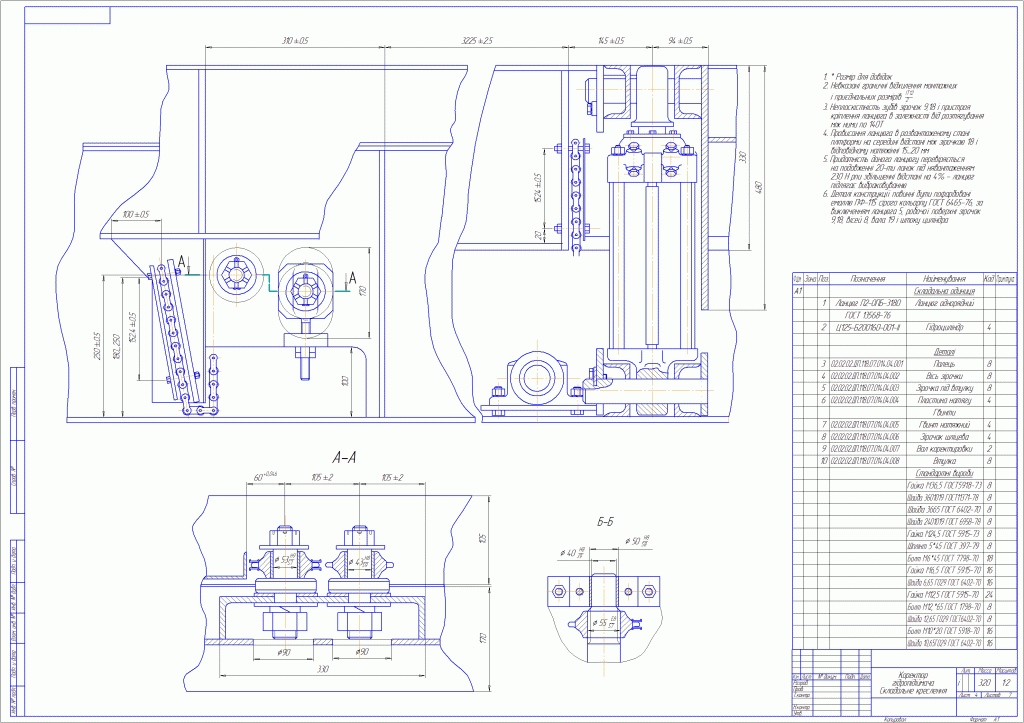The image size is (1024, 723).
Task: Click the "100 ±0.5" dimension above the chain
Action: (x=136, y=214)
